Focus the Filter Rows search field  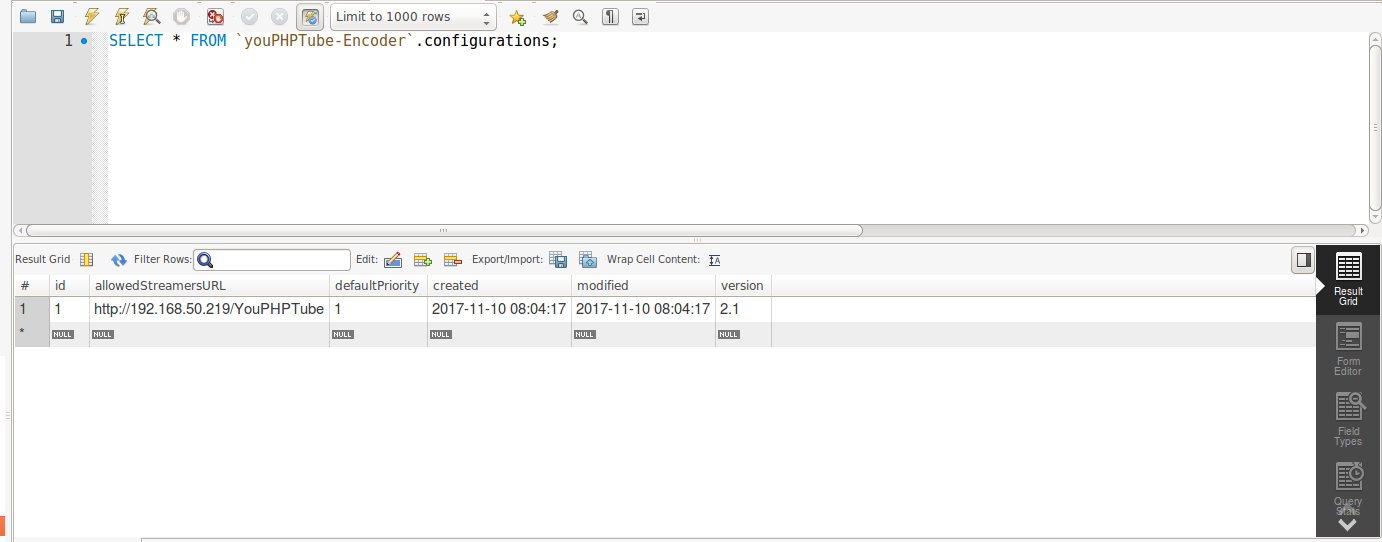coord(272,260)
